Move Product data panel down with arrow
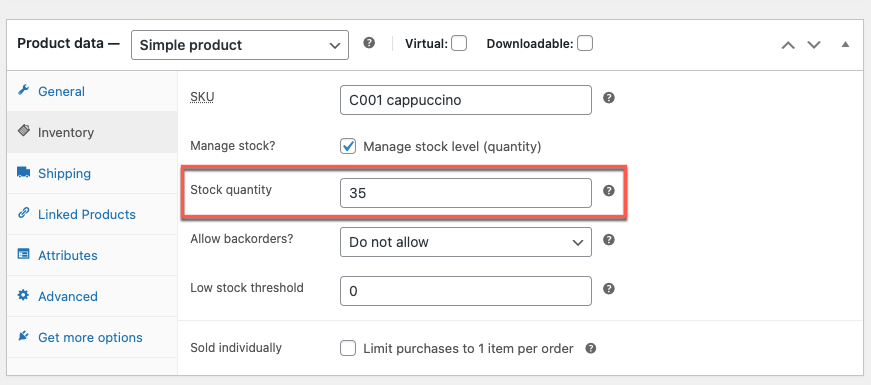This screenshot has width=871, height=385. pos(814,44)
